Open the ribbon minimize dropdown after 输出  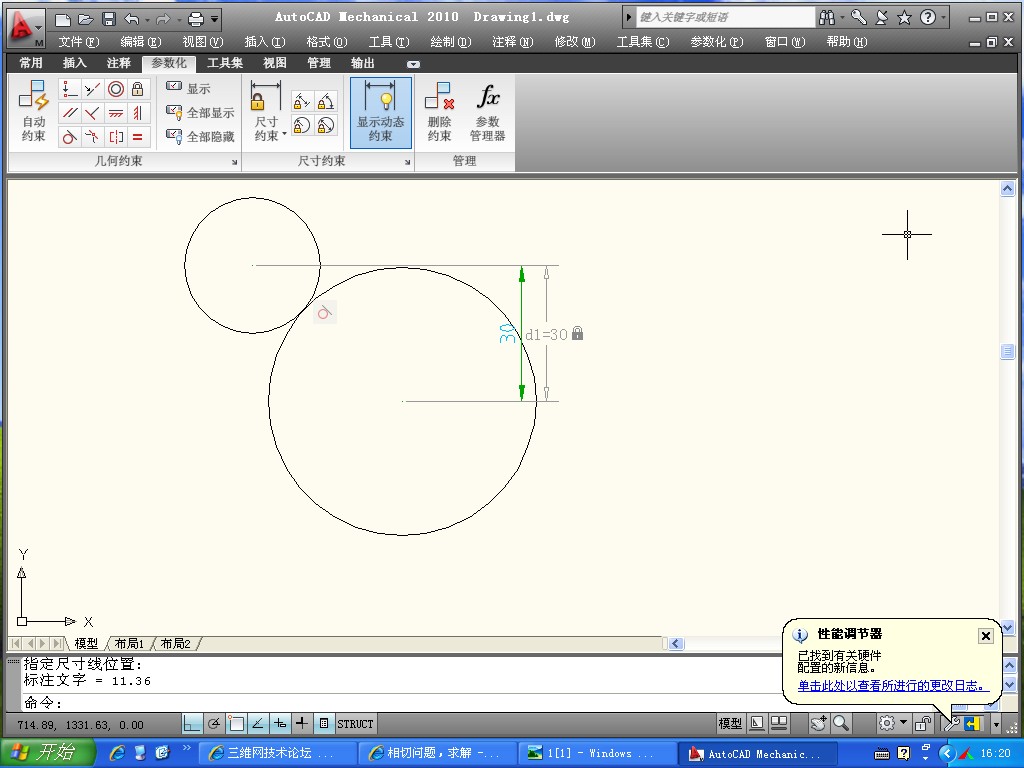pyautogui.click(x=413, y=64)
